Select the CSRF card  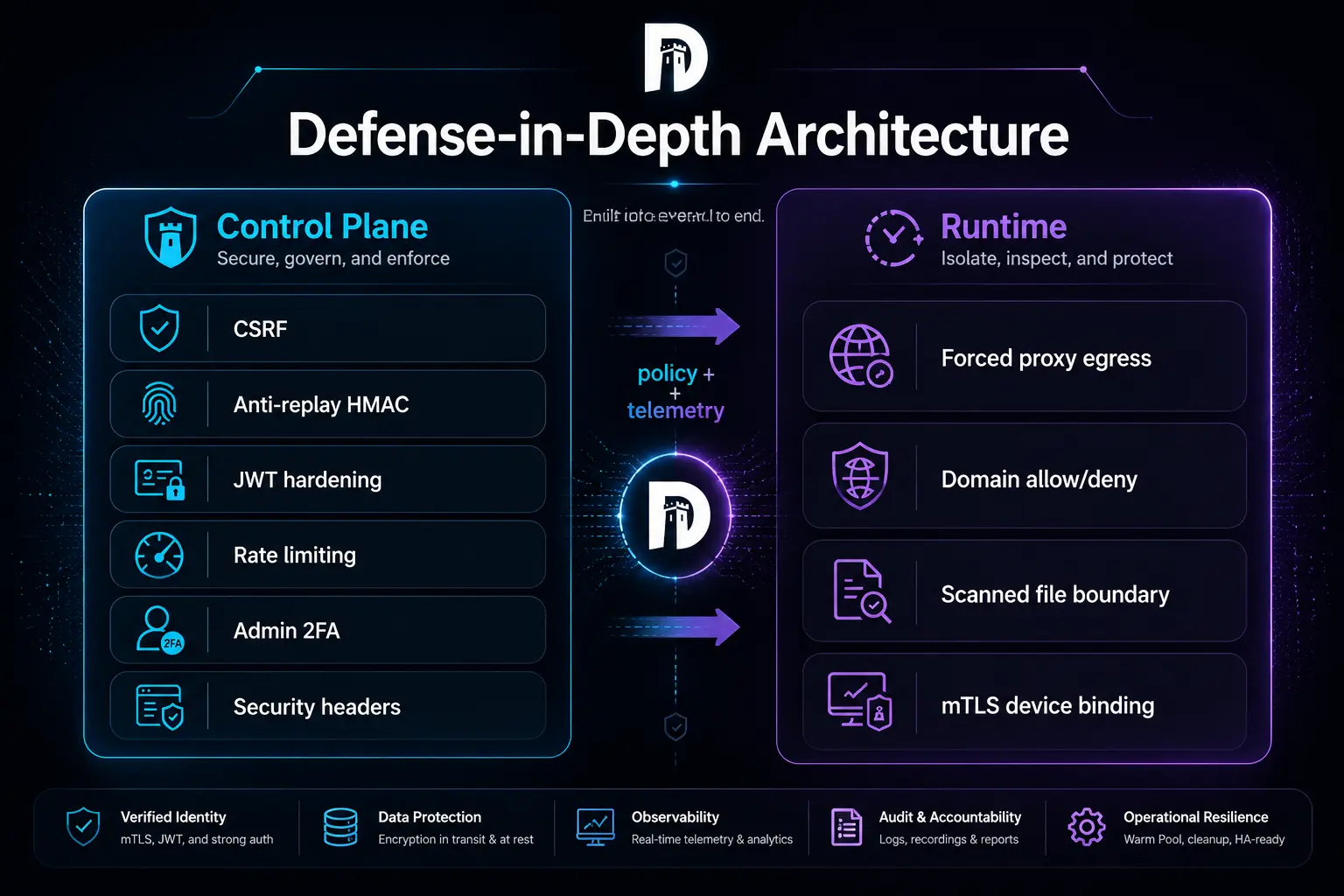(328, 328)
